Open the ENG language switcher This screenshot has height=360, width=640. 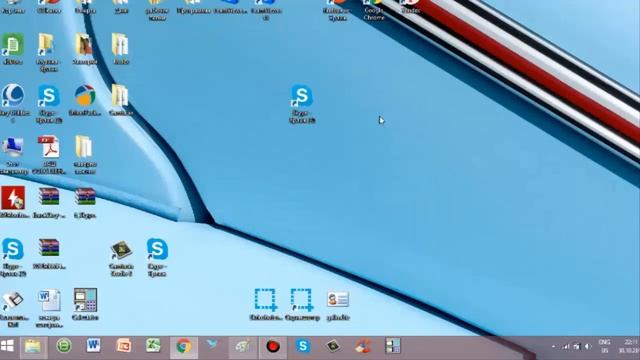pos(604,346)
